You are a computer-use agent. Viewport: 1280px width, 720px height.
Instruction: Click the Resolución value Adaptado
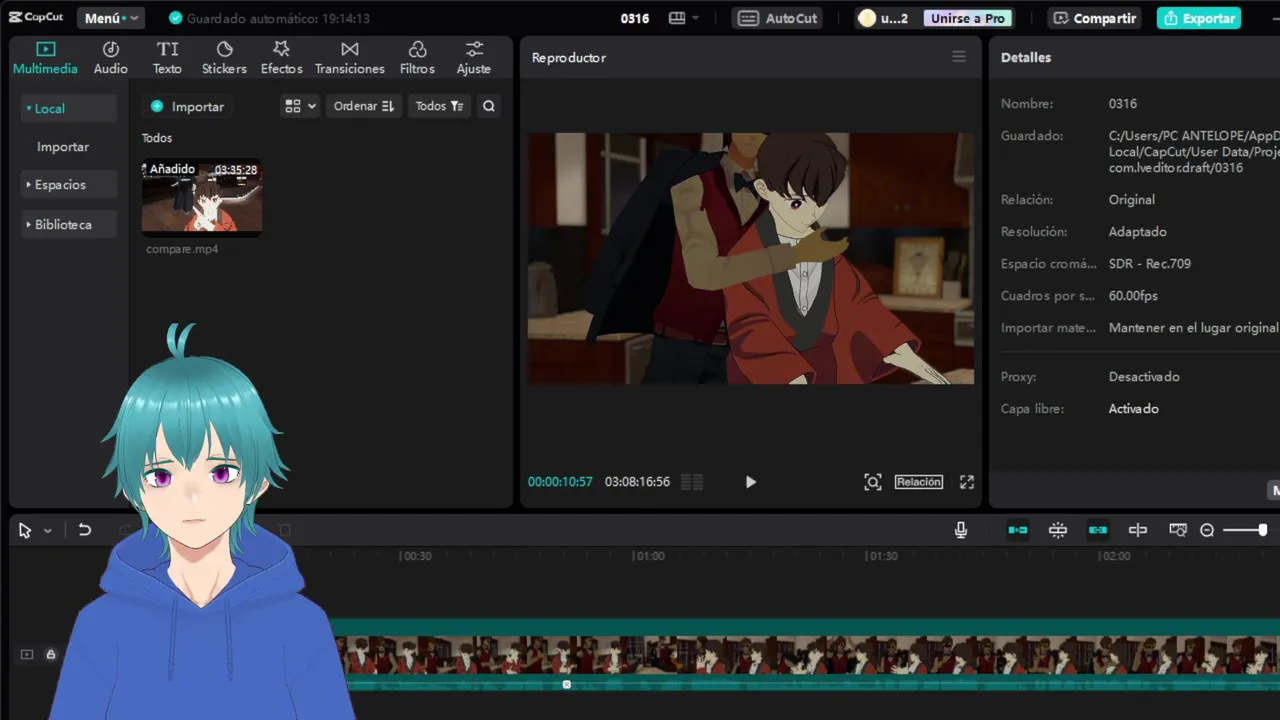tap(1138, 232)
